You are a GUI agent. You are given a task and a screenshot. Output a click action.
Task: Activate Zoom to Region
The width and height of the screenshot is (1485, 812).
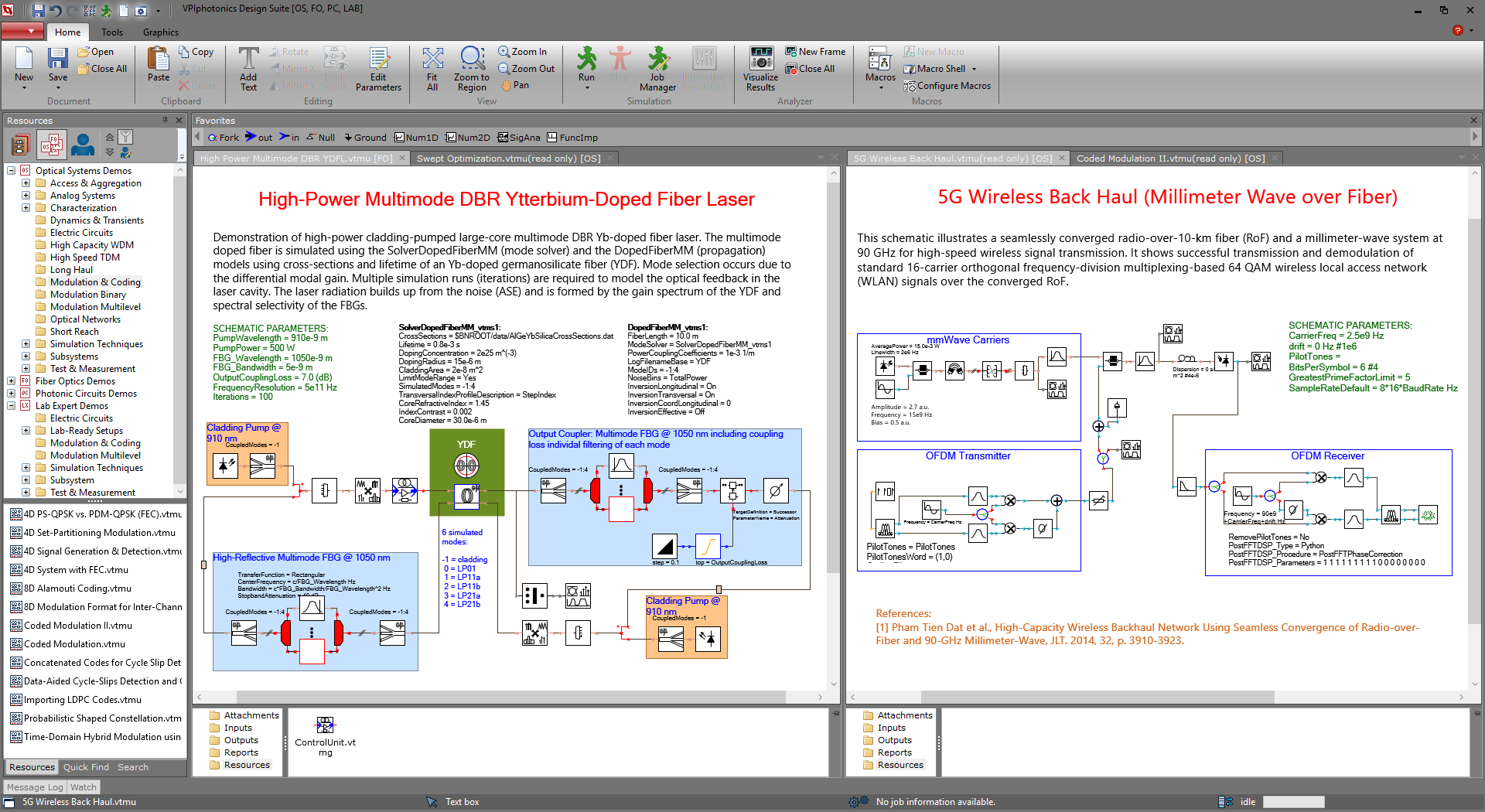pos(472,69)
